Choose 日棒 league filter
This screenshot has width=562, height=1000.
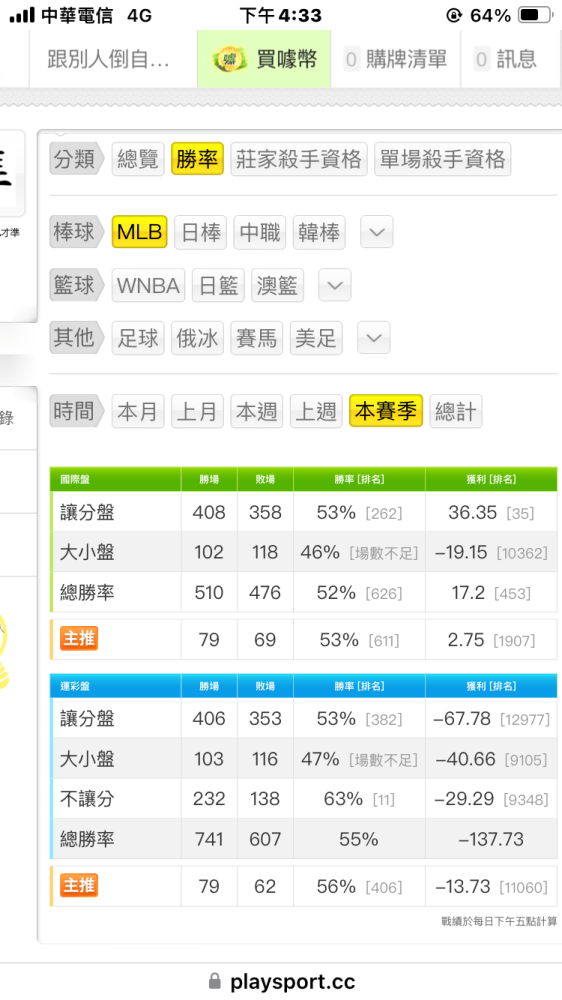(x=201, y=232)
